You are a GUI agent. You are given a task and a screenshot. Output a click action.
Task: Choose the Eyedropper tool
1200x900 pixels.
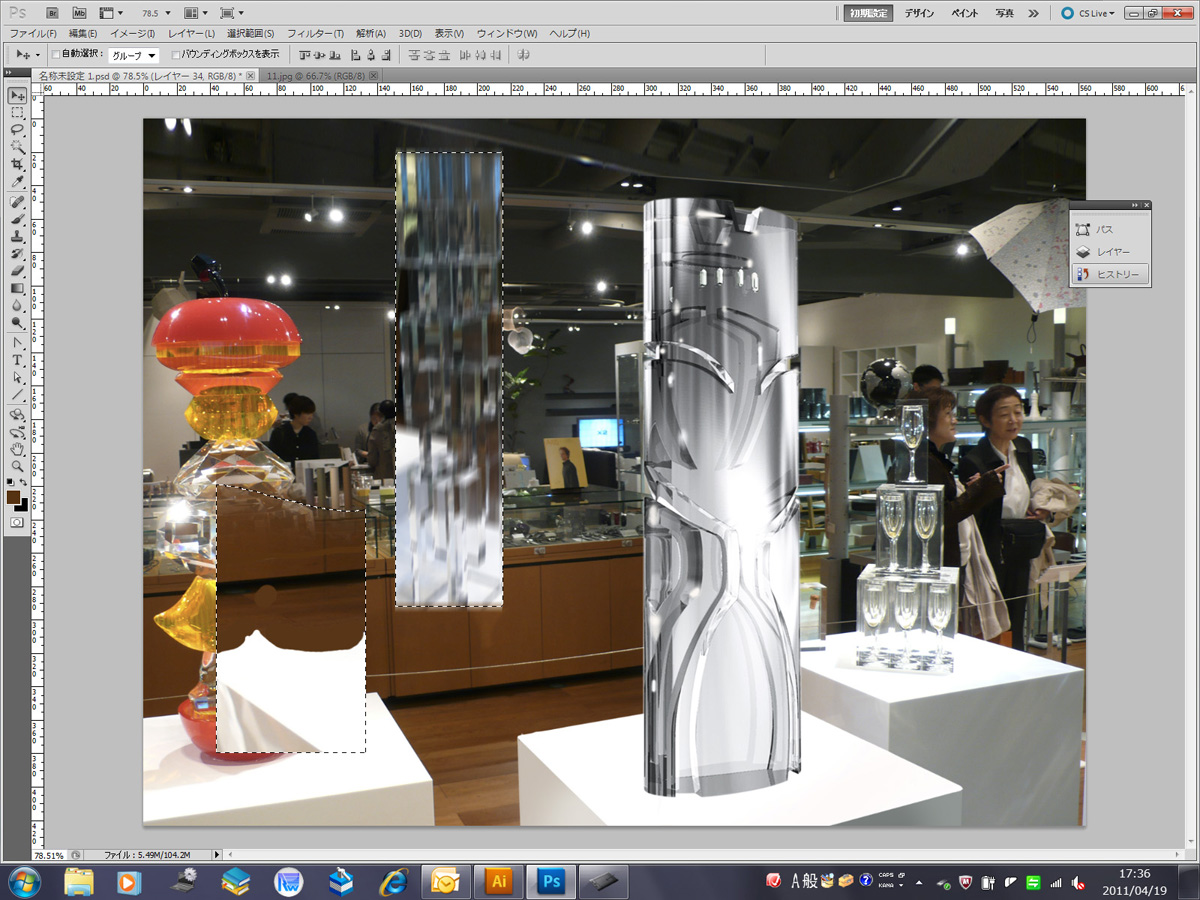click(x=17, y=181)
